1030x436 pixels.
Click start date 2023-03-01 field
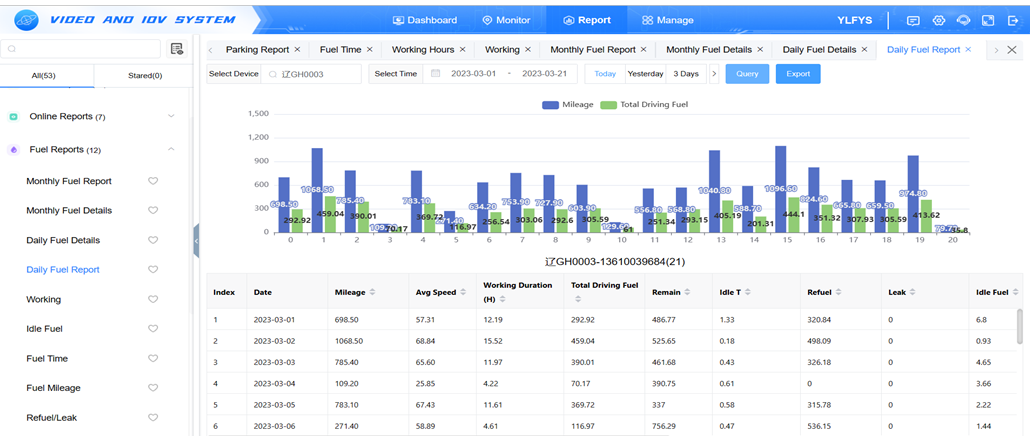(473, 74)
